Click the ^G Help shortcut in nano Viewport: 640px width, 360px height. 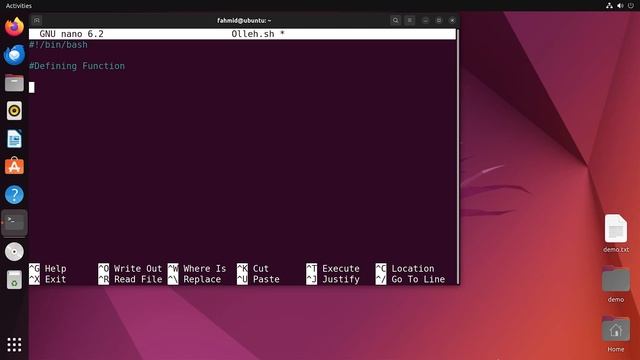click(47, 269)
